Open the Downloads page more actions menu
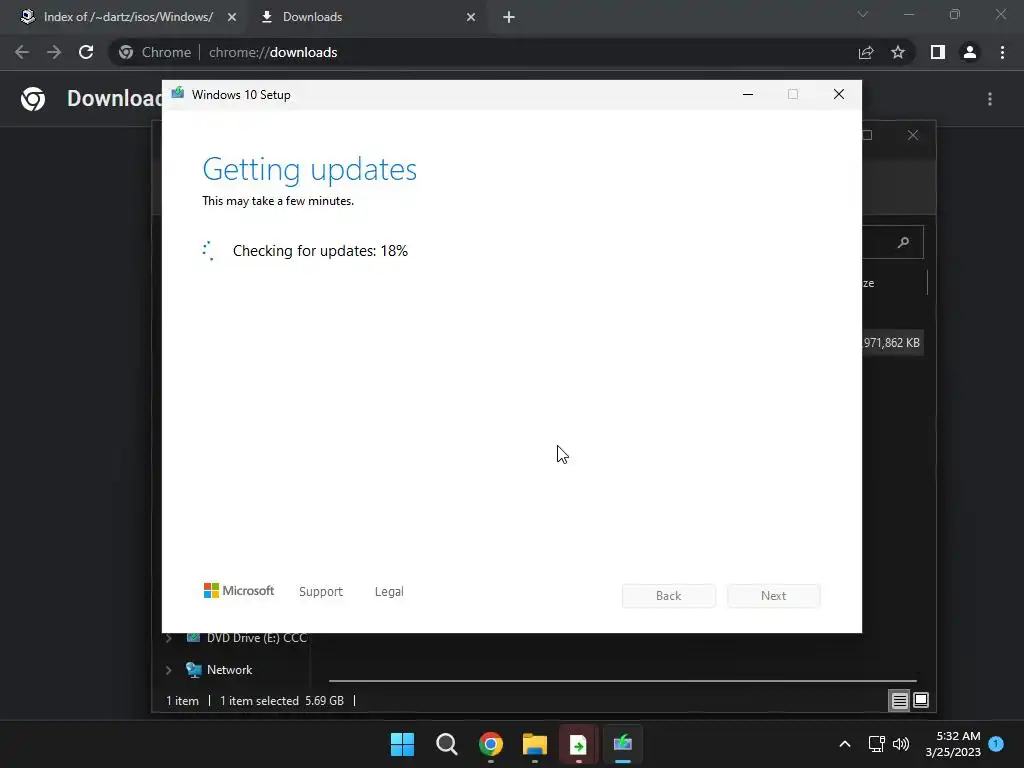 [x=990, y=99]
